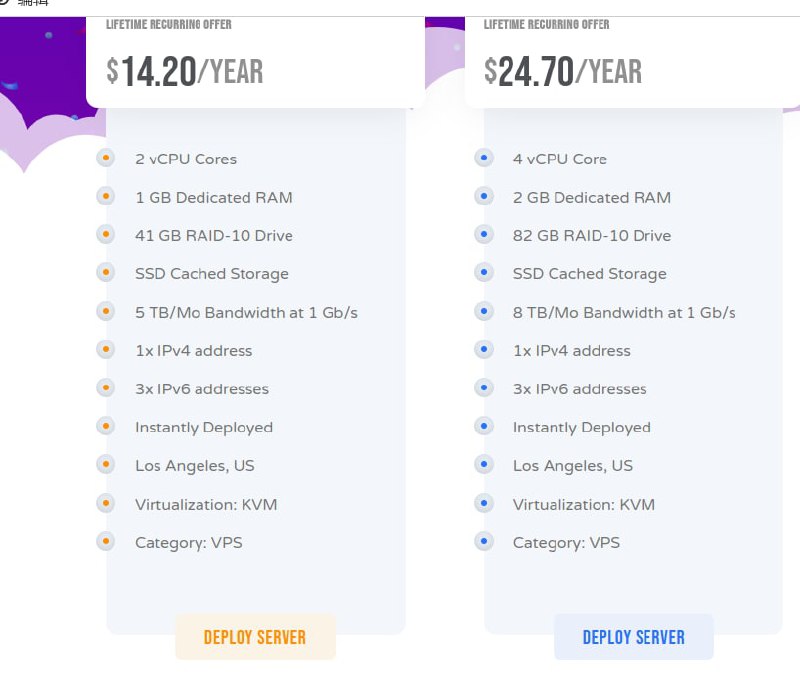
Task: Click orange bullet beside 41 GB RAID-10 Drive
Action: click(x=106, y=234)
